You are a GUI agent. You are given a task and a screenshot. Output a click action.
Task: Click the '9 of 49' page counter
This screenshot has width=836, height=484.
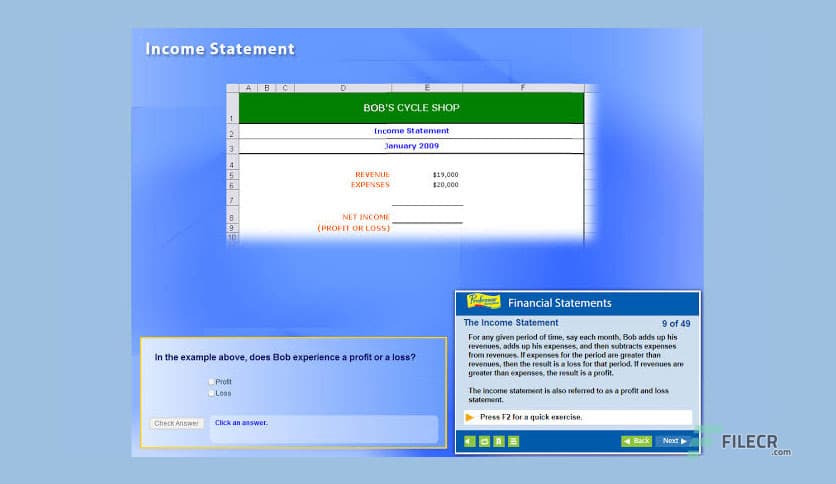(676, 324)
